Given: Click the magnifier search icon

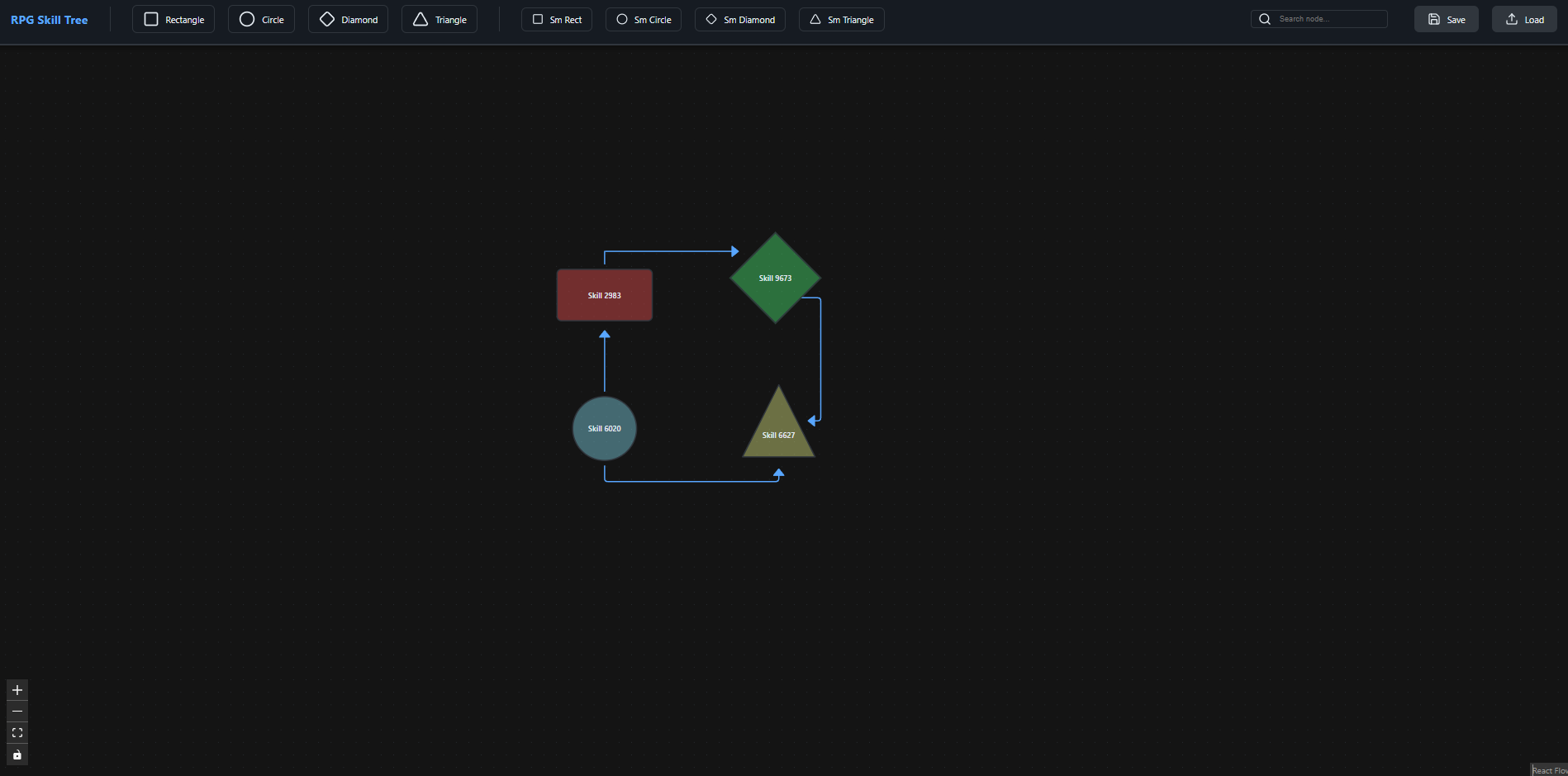Looking at the screenshot, I should [1265, 19].
